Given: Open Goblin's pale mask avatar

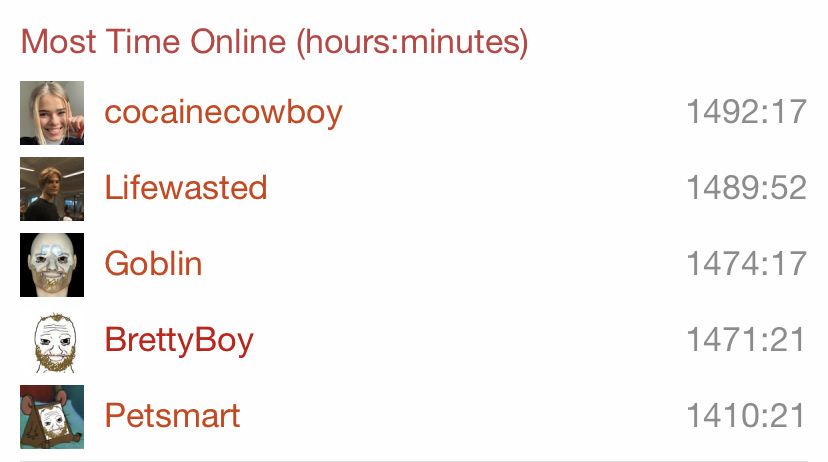Looking at the screenshot, I should click(52, 264).
